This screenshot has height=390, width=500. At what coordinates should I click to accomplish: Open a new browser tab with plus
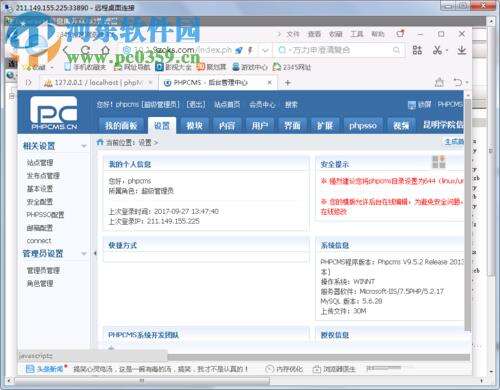click(288, 82)
